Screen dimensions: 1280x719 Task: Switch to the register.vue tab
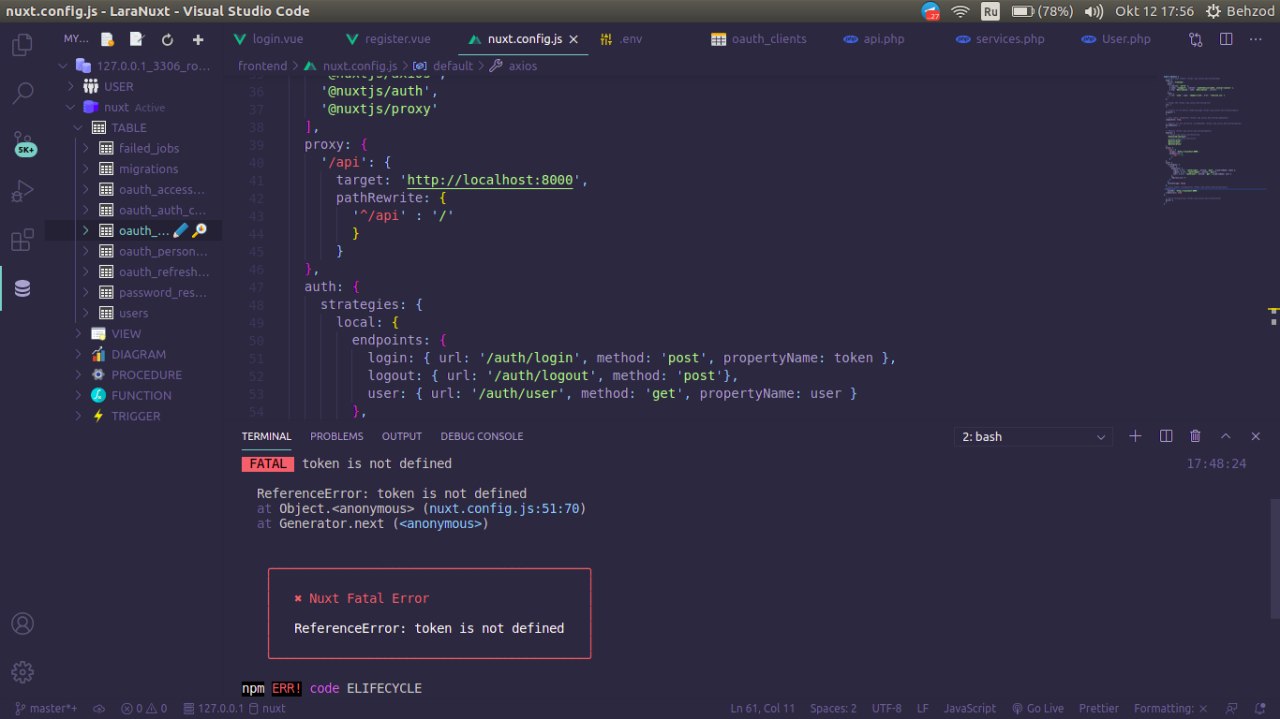click(x=397, y=39)
